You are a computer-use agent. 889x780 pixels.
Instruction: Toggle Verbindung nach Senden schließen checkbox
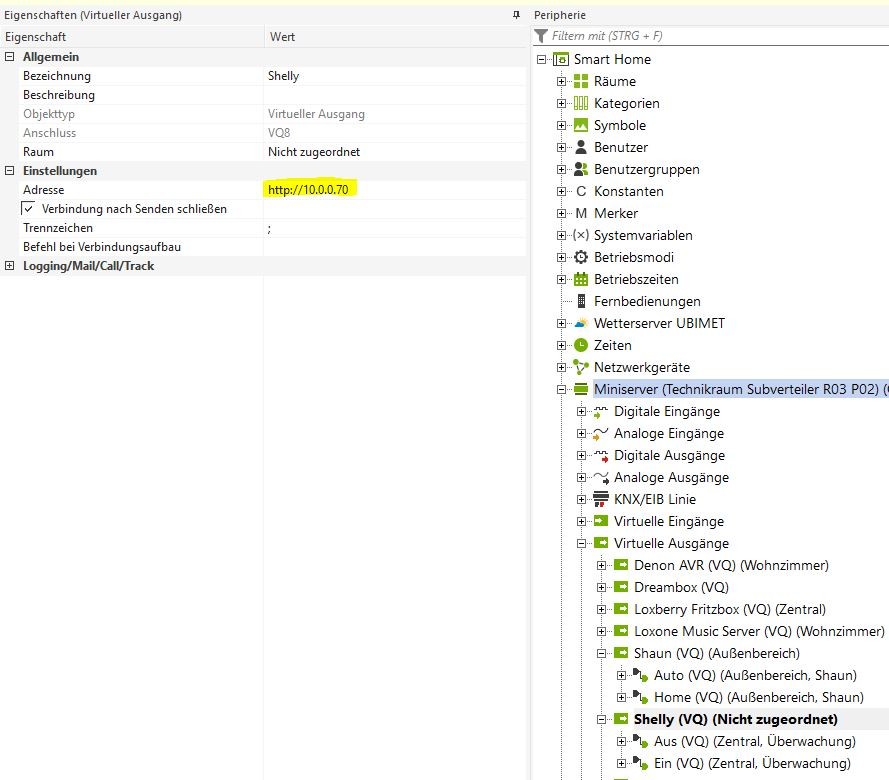28,209
